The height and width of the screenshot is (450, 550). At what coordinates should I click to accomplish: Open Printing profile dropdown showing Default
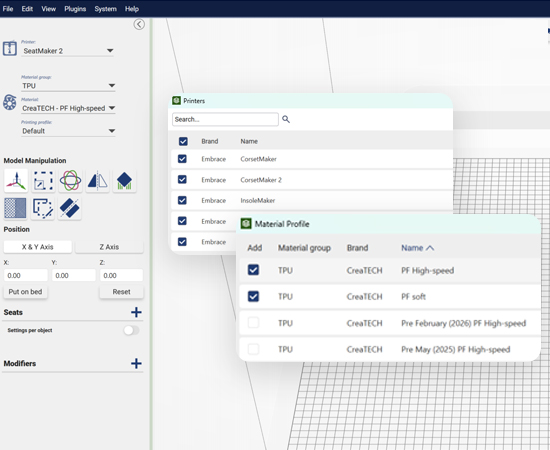[68, 131]
